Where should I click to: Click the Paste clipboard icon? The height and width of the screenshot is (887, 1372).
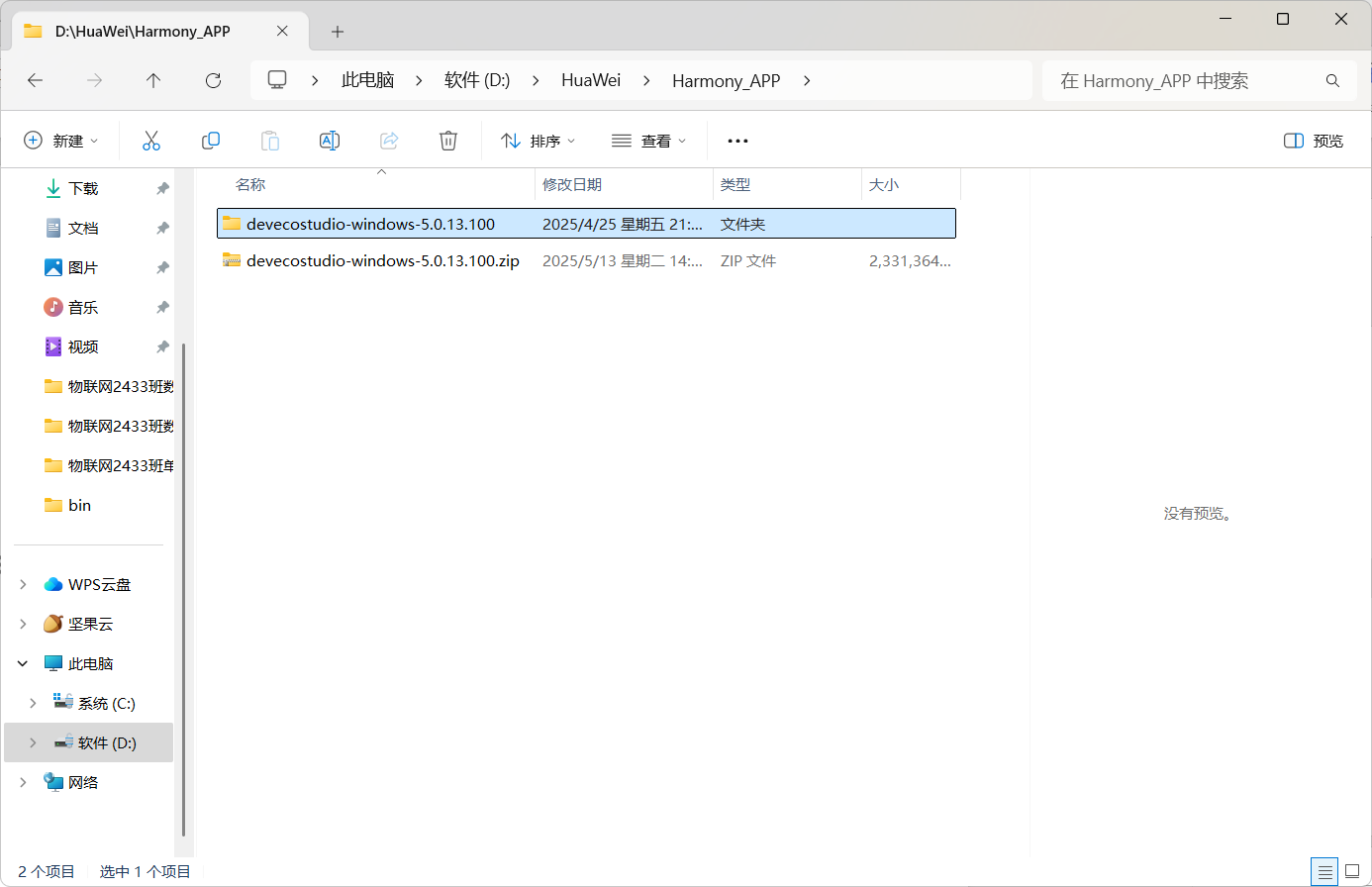click(270, 141)
